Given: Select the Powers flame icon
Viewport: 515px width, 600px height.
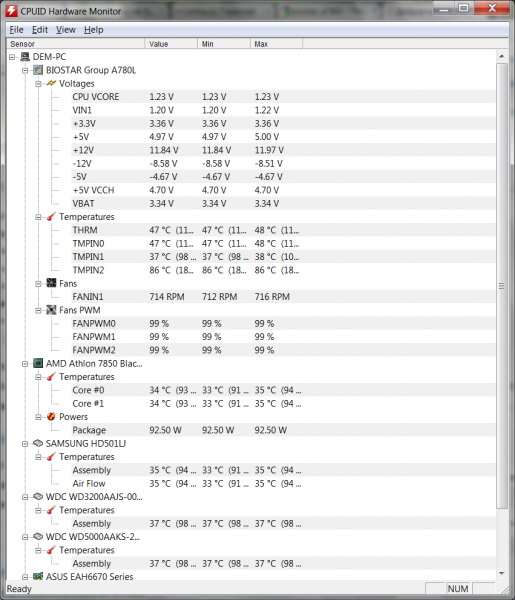Looking at the screenshot, I should (51, 417).
